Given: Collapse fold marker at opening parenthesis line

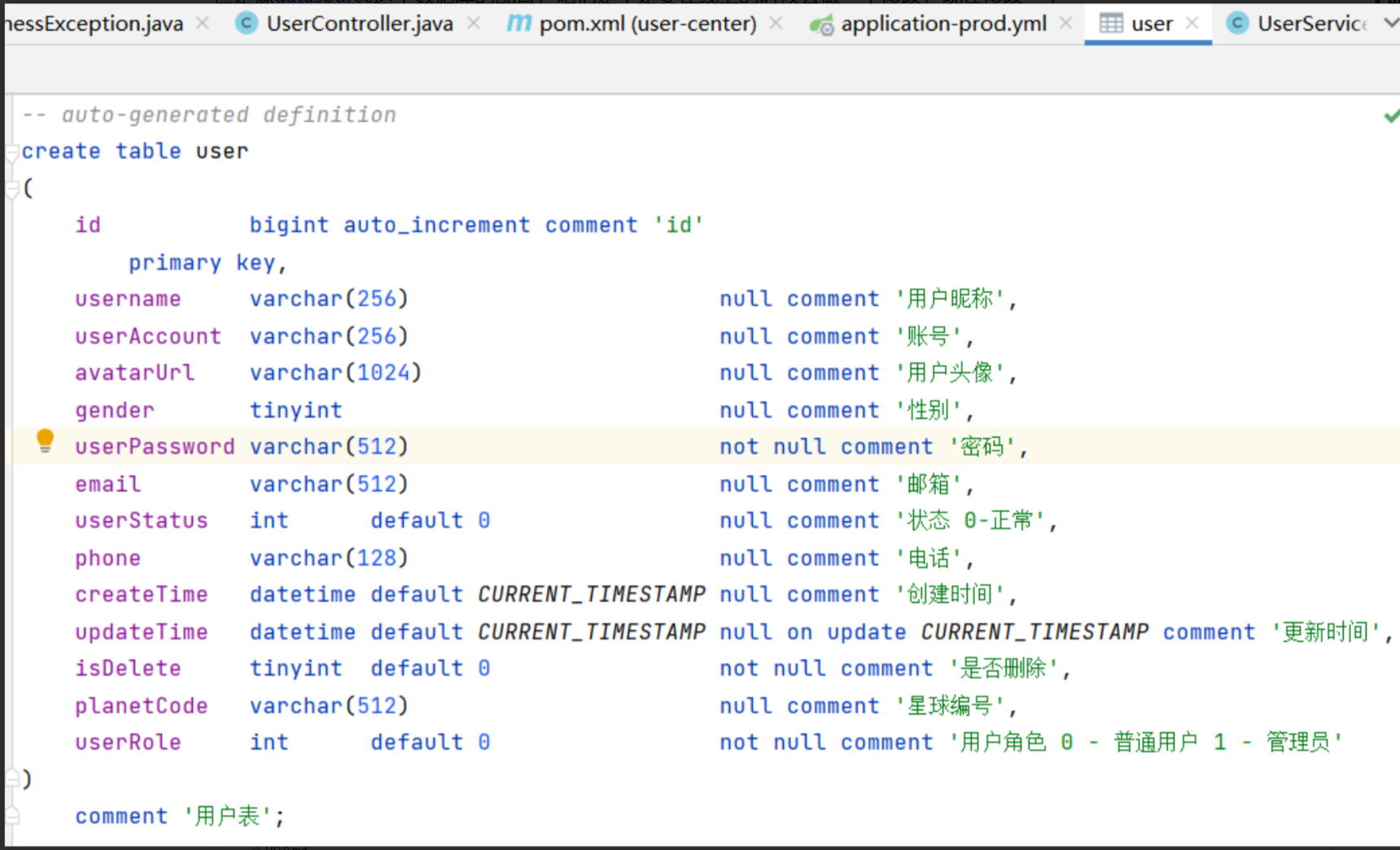Looking at the screenshot, I should coord(12,189).
